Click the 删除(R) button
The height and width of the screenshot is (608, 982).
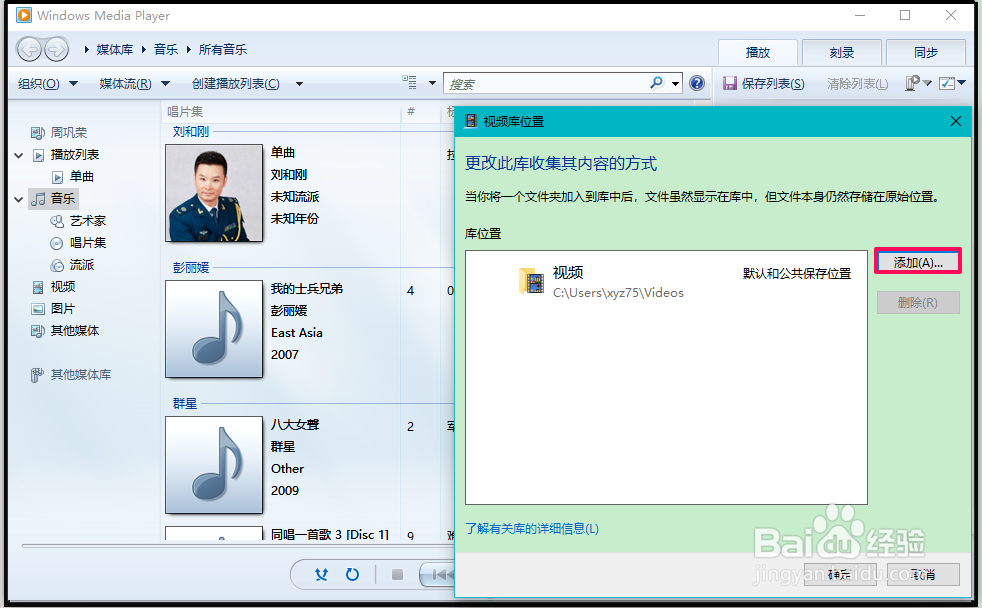click(917, 303)
